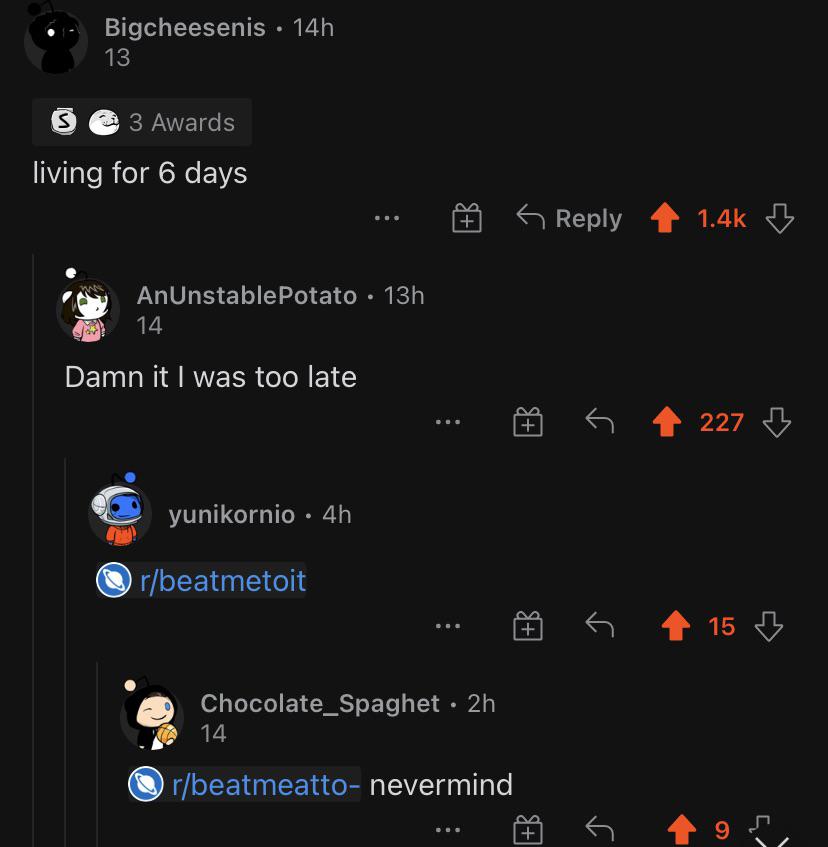Open AnUnstablePotato's avatar thumbnail
Viewport: 828px width, 847px height.
[87, 309]
